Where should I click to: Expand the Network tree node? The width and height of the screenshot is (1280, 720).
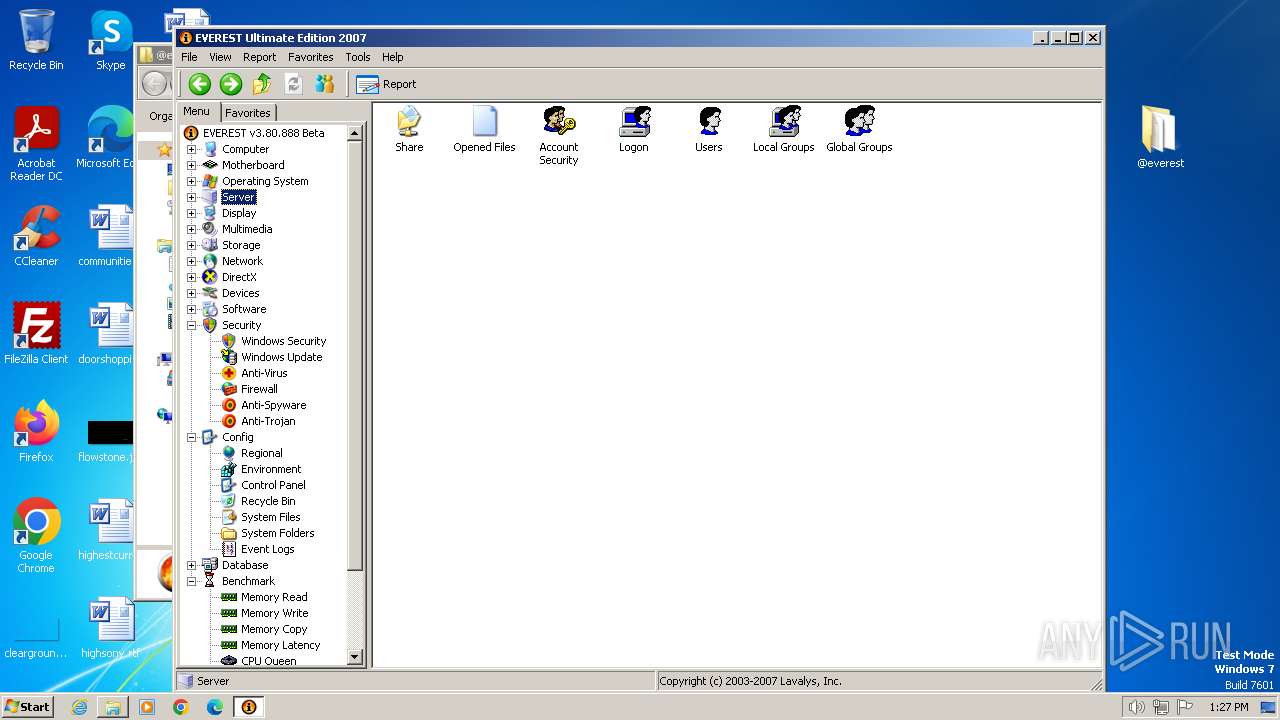[x=192, y=261]
